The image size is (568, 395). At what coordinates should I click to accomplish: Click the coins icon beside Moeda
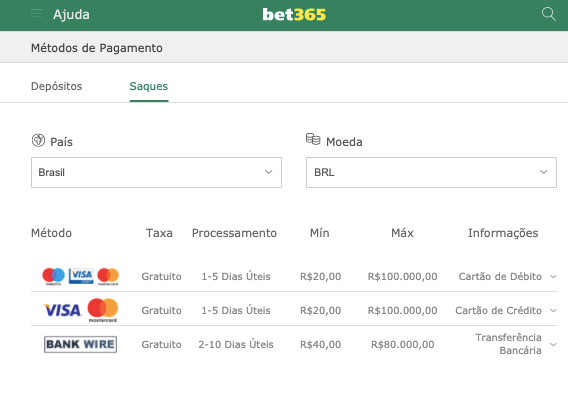313,139
